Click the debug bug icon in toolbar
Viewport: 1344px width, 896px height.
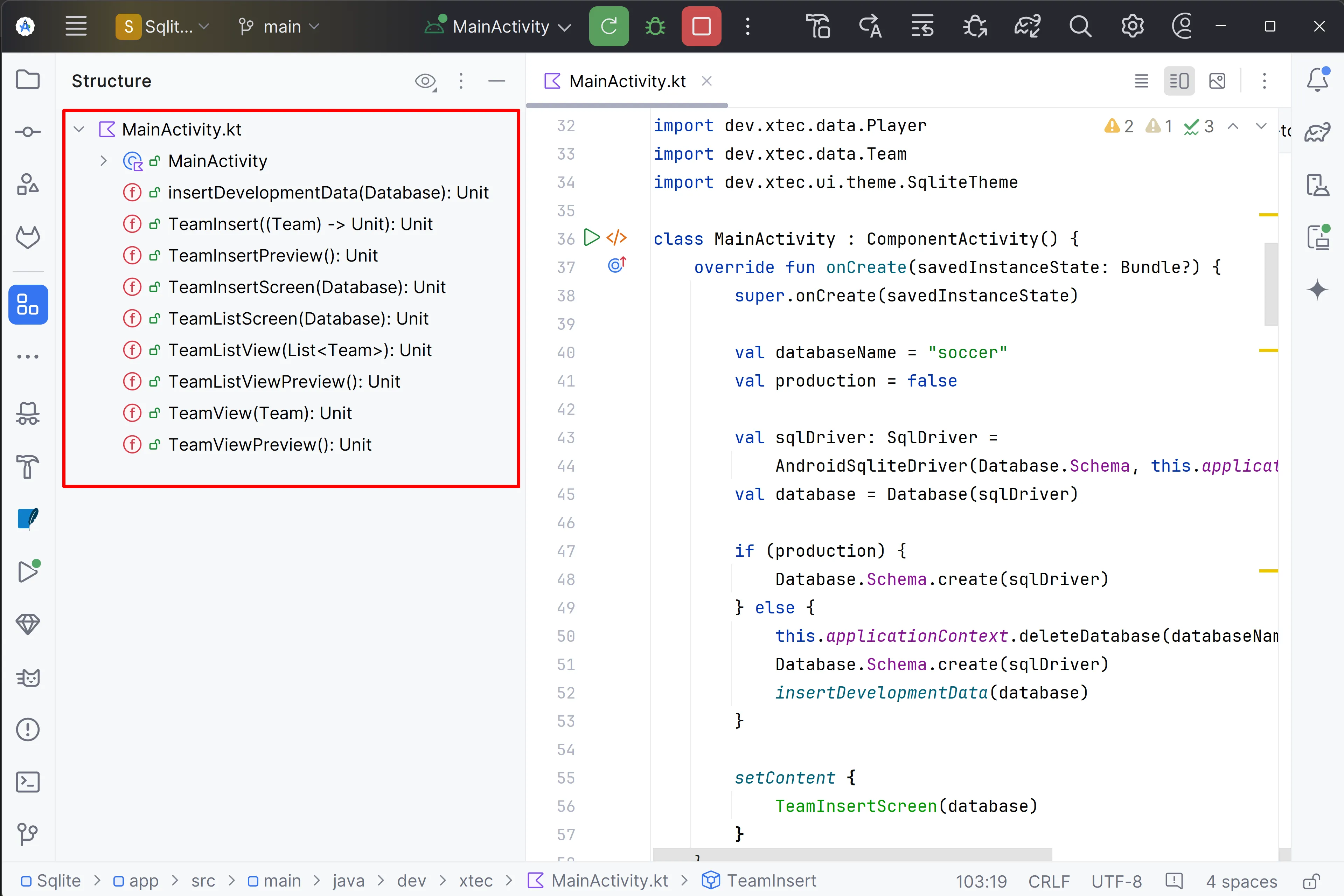point(655,26)
